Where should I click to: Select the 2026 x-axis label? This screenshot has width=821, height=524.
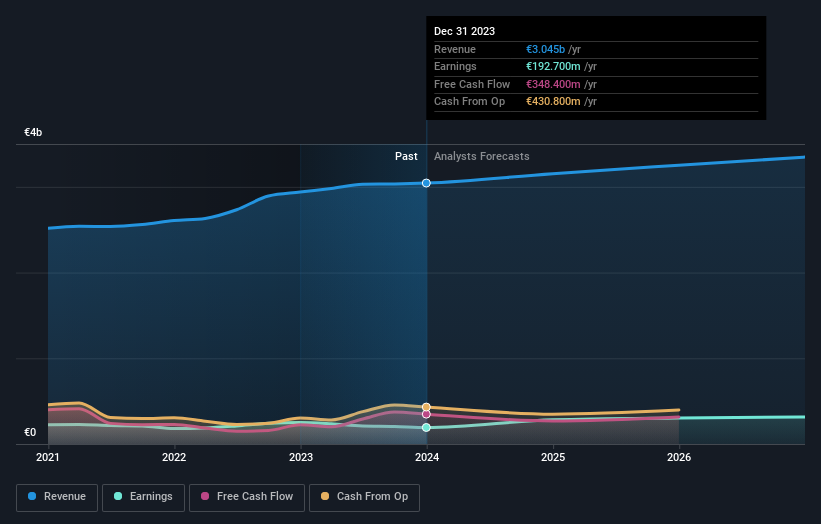click(x=679, y=458)
